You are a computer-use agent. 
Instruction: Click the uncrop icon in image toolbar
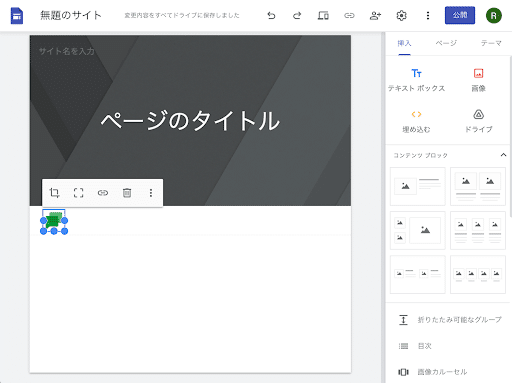(78, 193)
